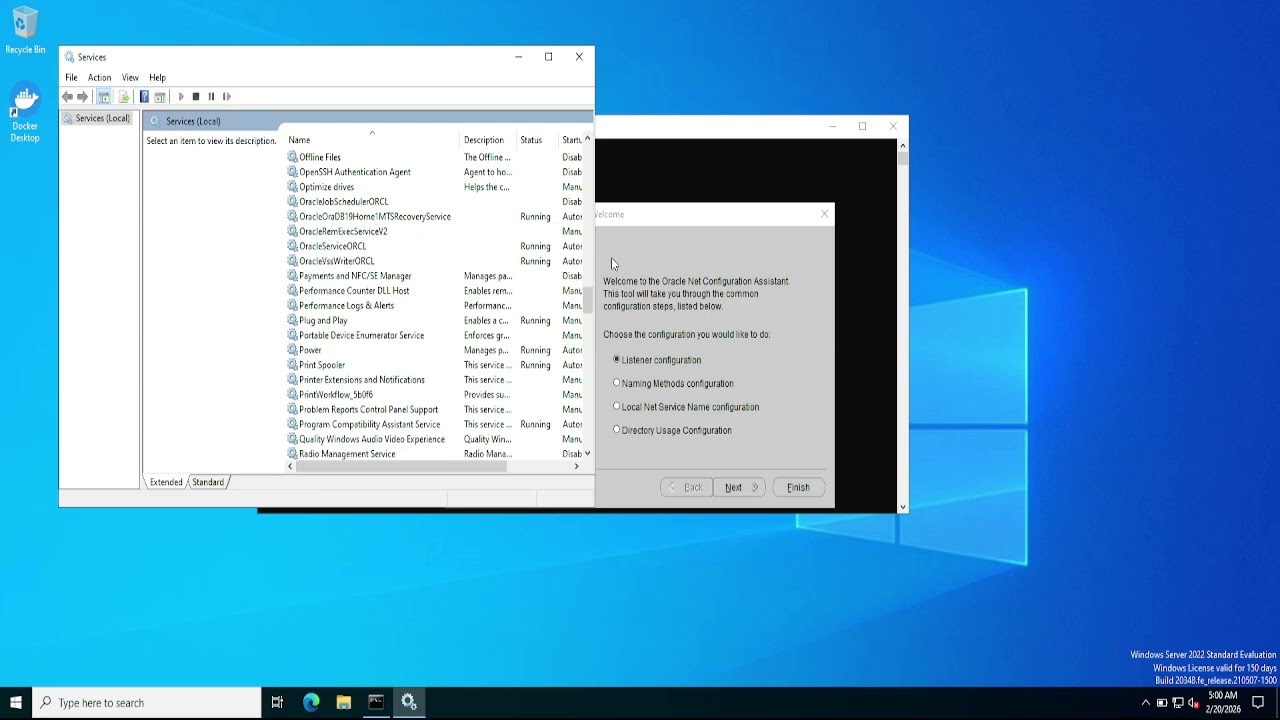Open the Help menu in Services
Image resolution: width=1280 pixels, height=720 pixels.
coord(157,77)
